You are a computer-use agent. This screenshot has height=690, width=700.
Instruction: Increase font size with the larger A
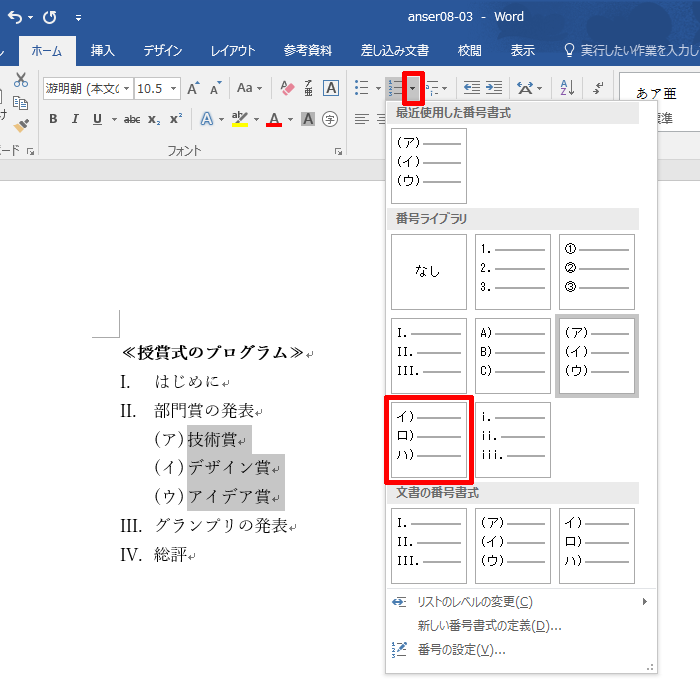click(x=193, y=88)
